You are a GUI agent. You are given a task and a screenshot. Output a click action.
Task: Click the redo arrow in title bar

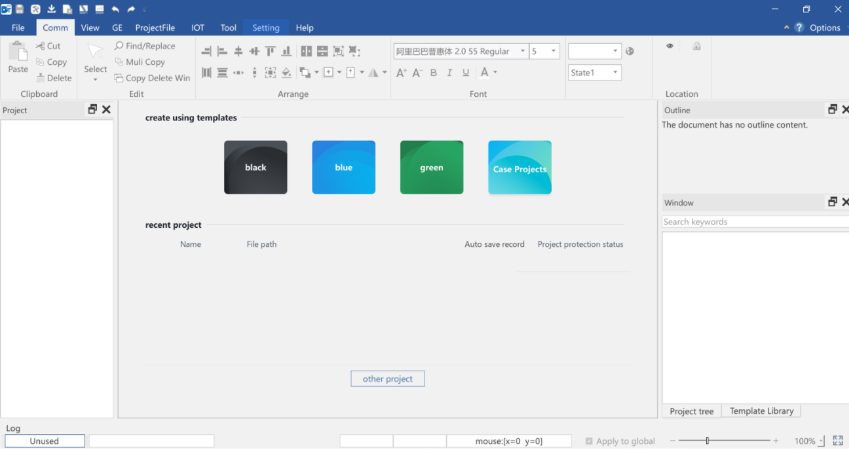pos(131,9)
